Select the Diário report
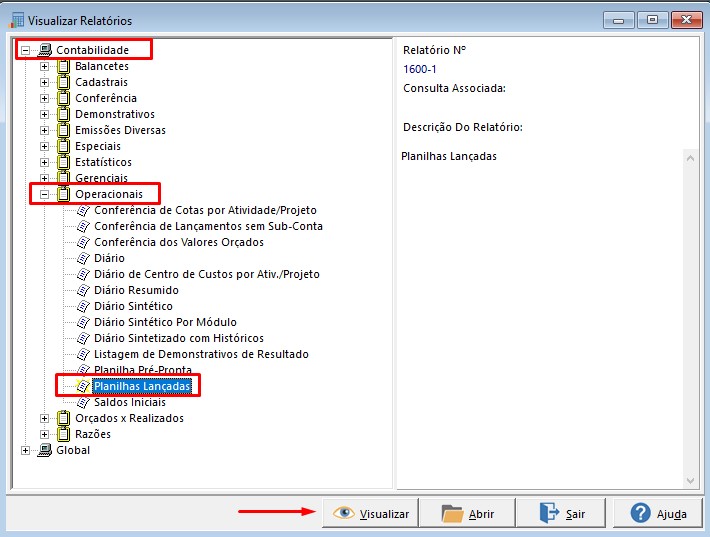The image size is (710, 537). click(x=109, y=258)
